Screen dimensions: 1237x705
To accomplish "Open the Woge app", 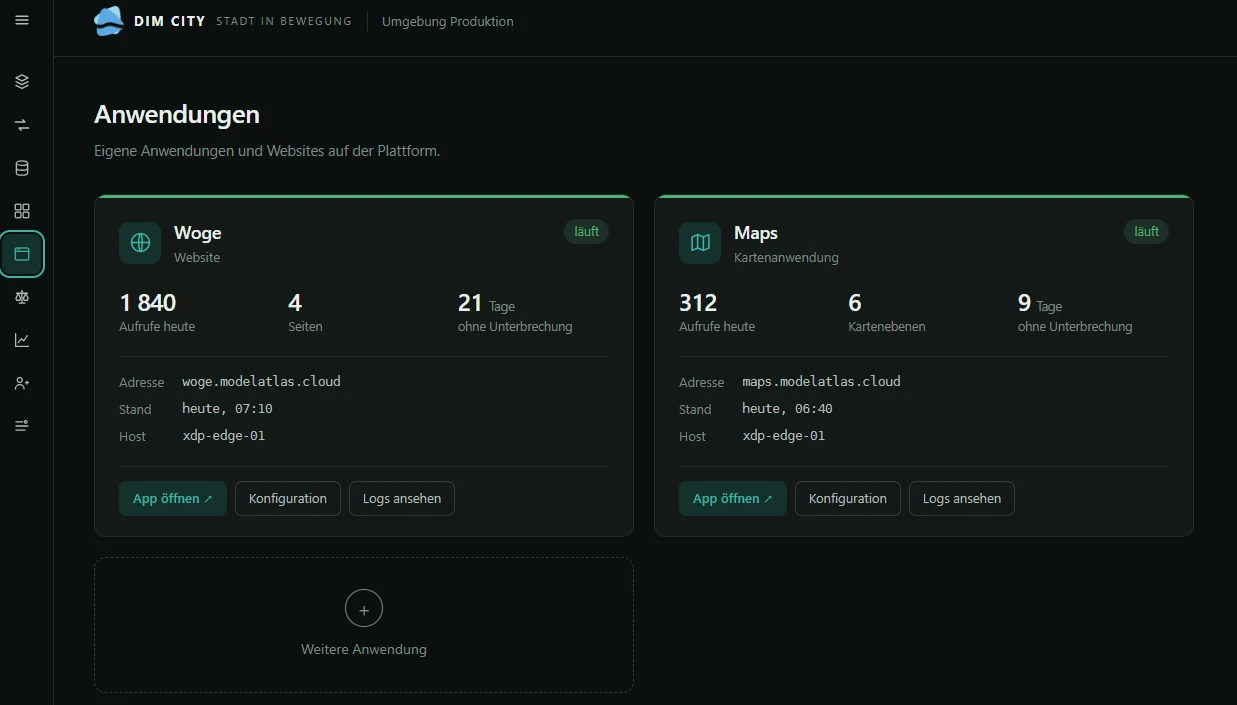I will (173, 498).
